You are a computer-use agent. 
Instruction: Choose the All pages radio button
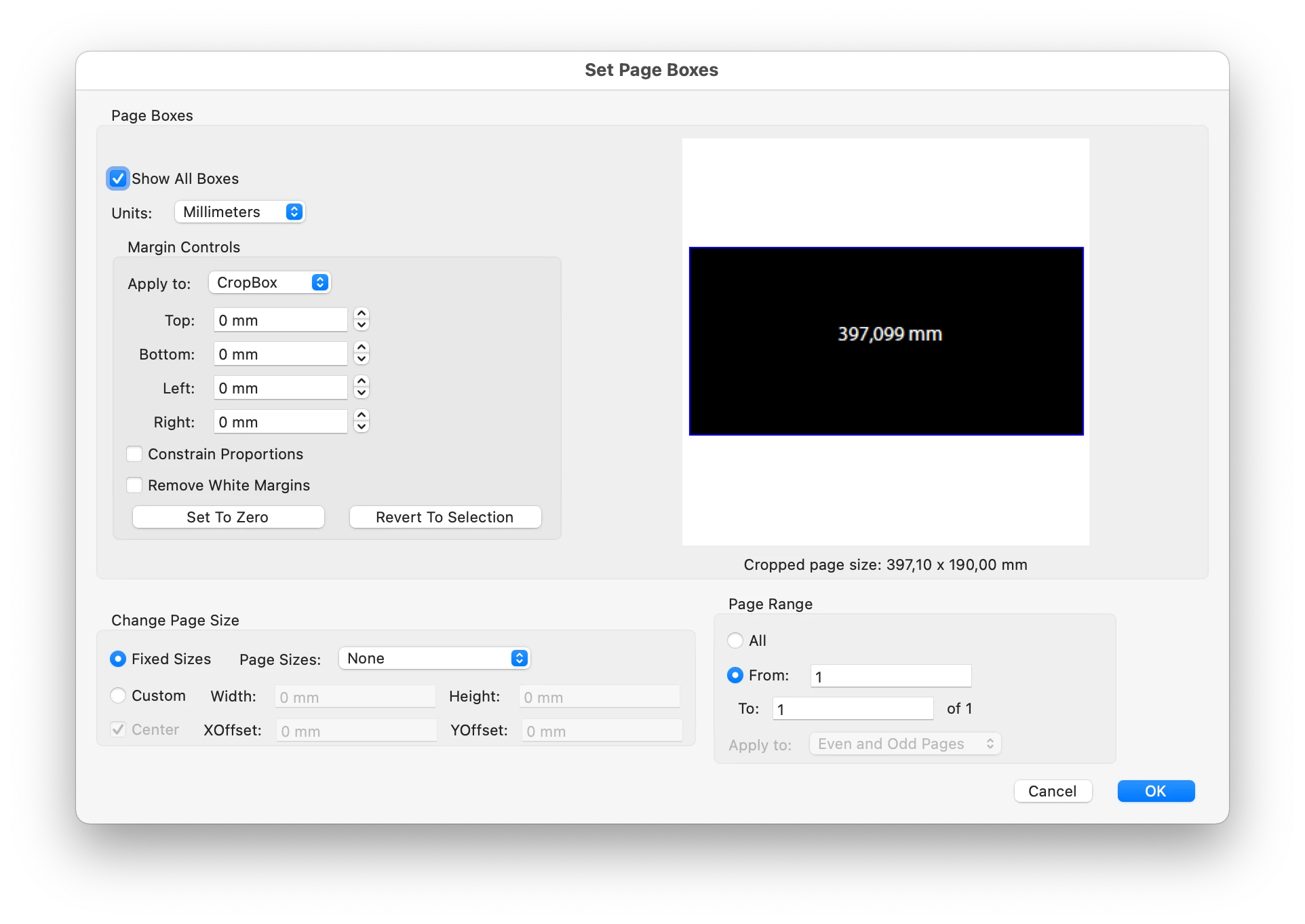pos(735,640)
